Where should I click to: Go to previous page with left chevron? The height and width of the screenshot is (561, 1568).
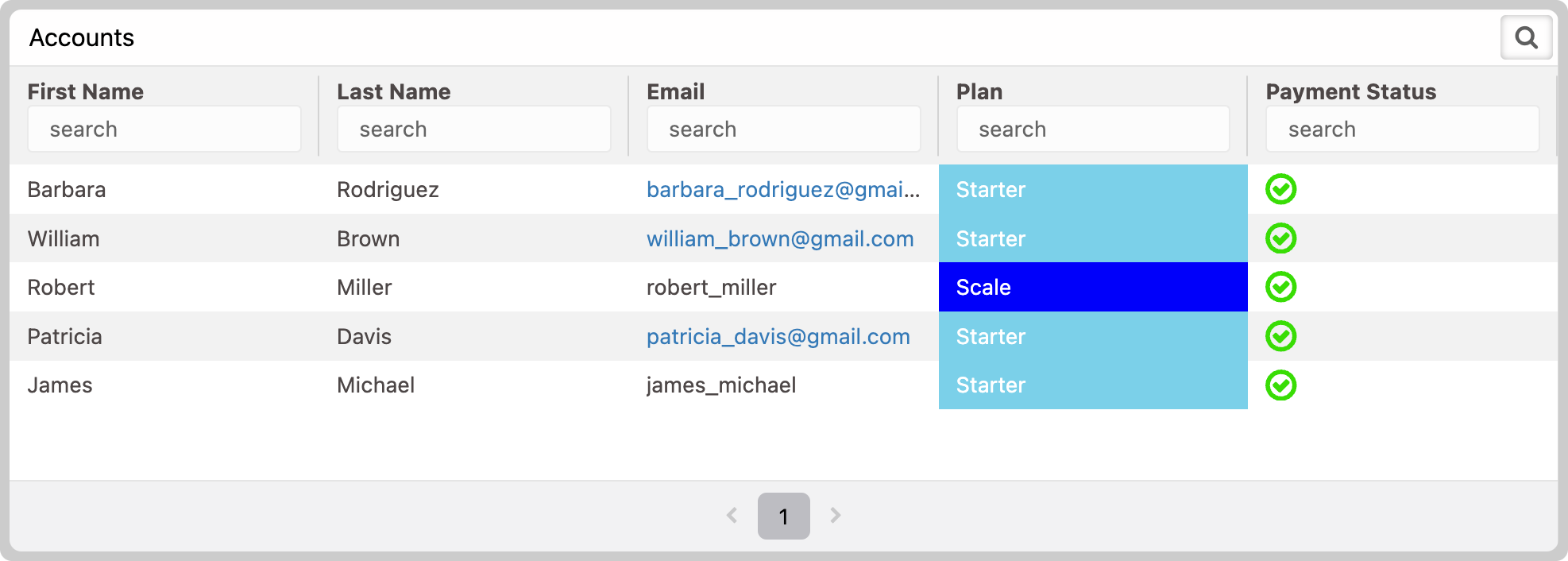tap(732, 515)
